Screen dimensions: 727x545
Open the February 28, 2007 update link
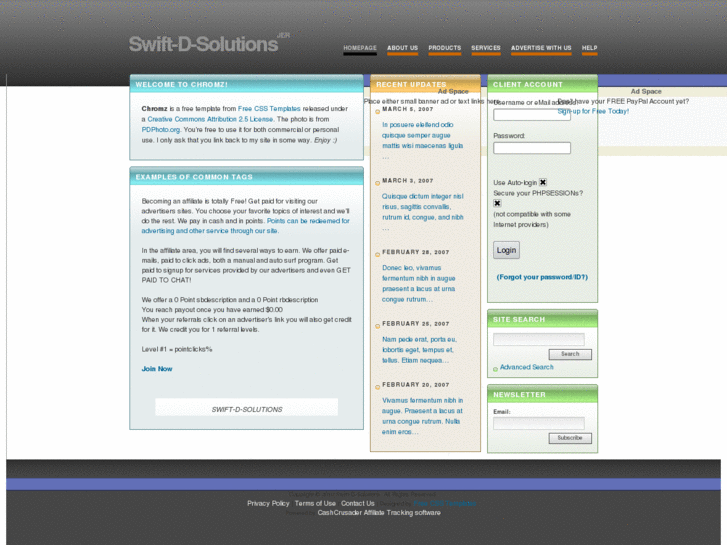click(x=419, y=283)
